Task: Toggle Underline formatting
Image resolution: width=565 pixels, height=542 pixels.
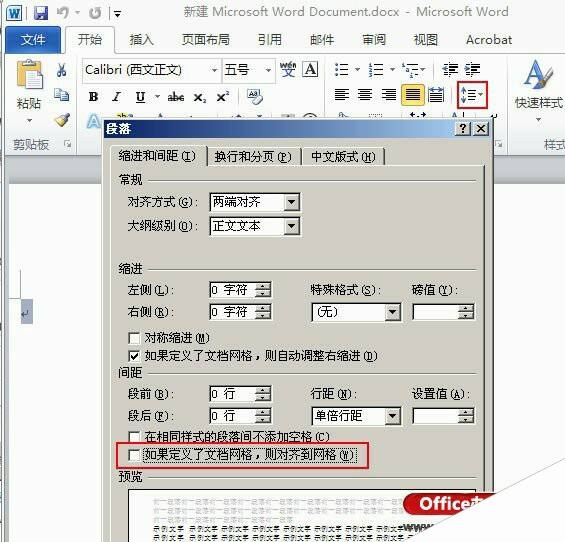Action: point(140,97)
